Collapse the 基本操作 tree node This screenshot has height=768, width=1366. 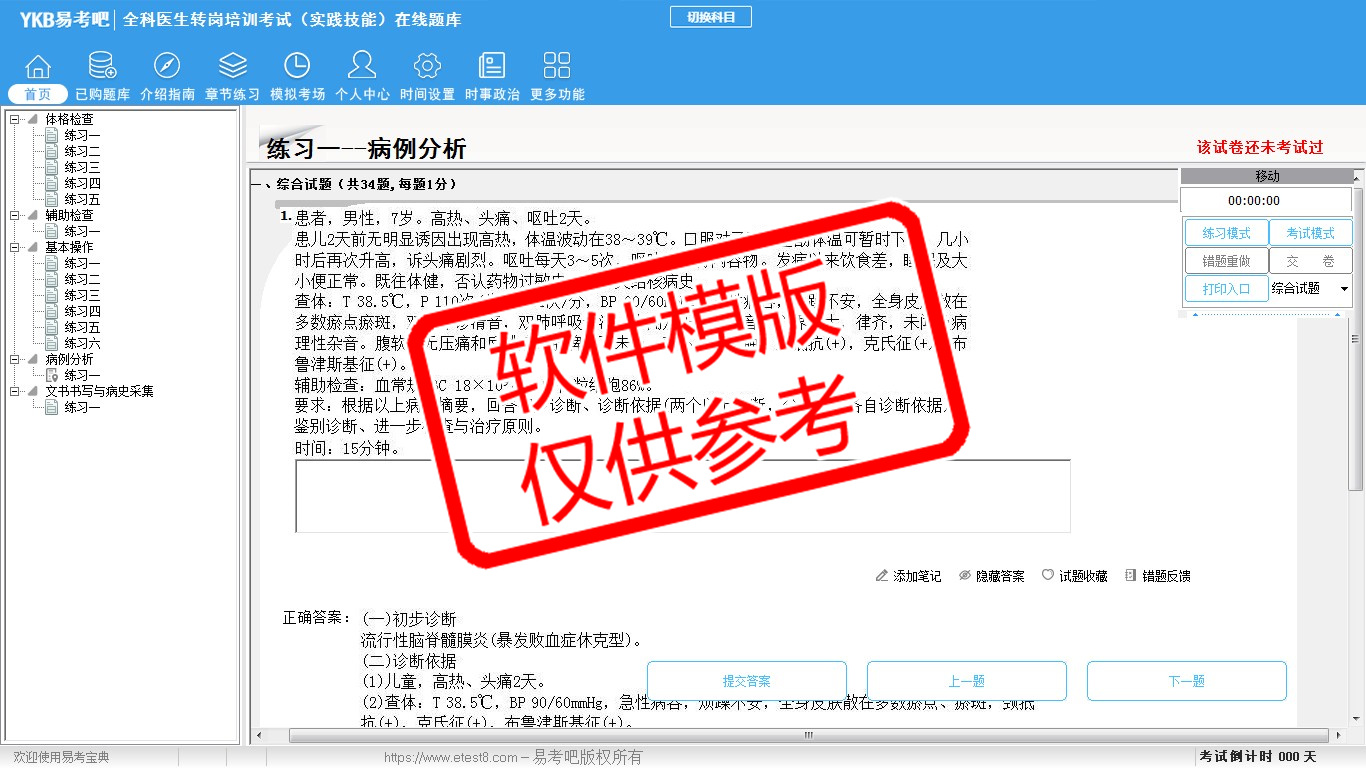click(x=15, y=247)
